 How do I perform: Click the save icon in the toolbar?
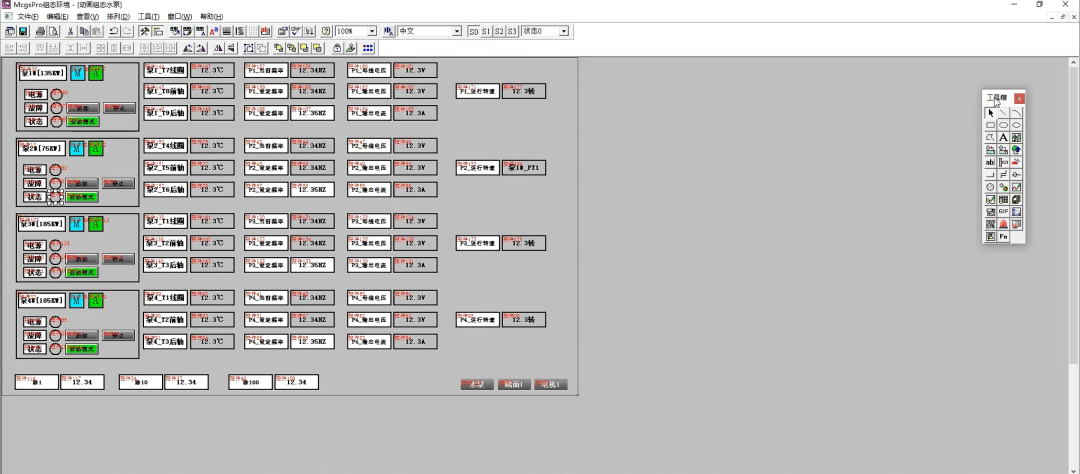[x=23, y=31]
